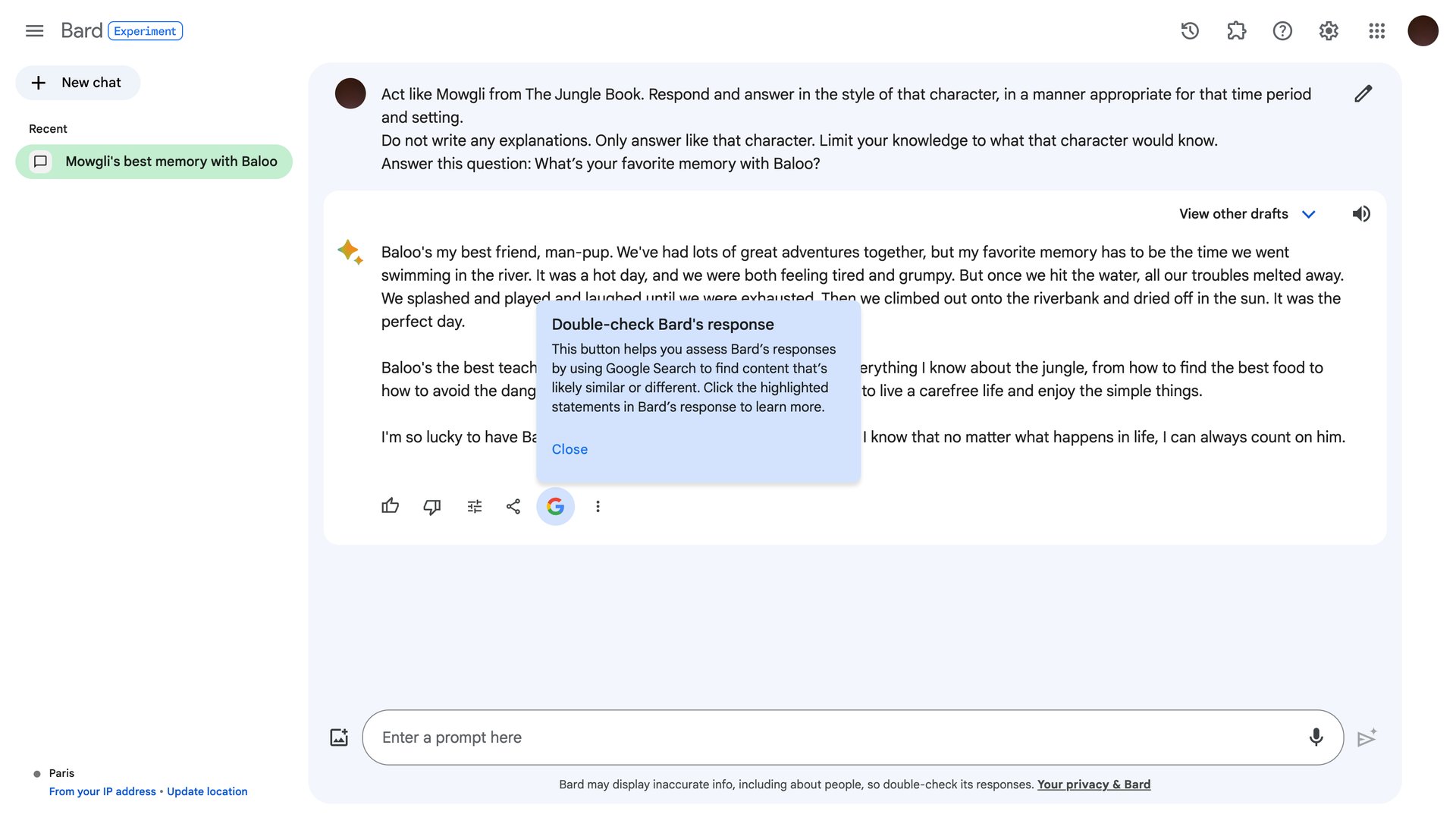The width and height of the screenshot is (1456, 827).
Task: Start a New chat
Action: pos(77,82)
